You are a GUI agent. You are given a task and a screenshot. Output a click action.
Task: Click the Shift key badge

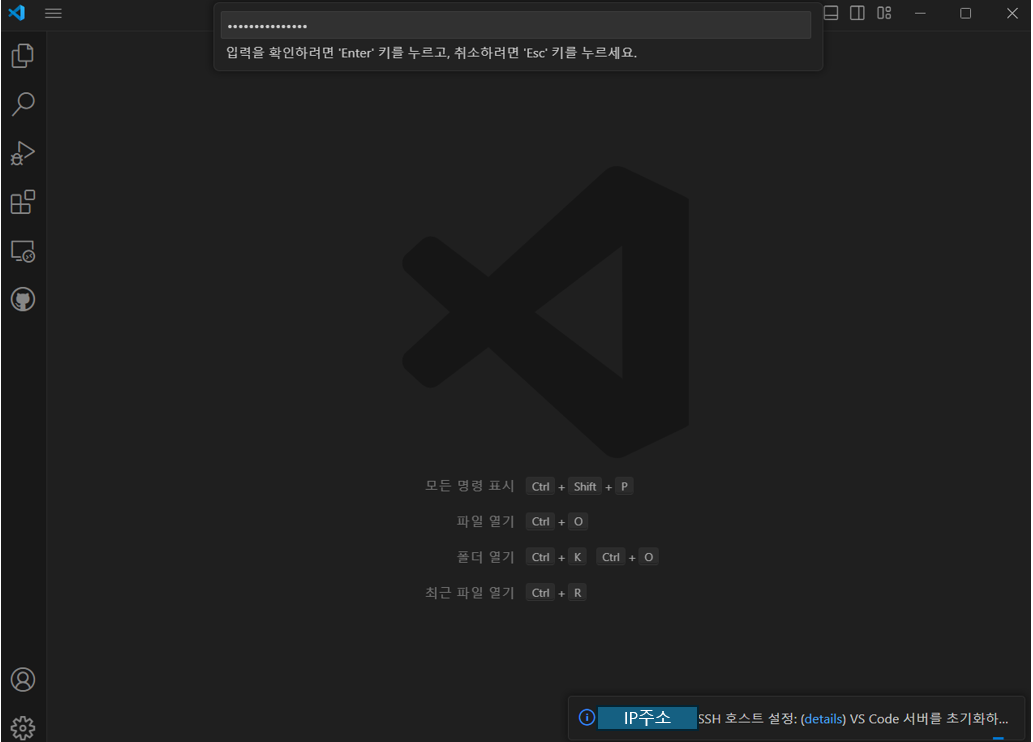tap(585, 486)
